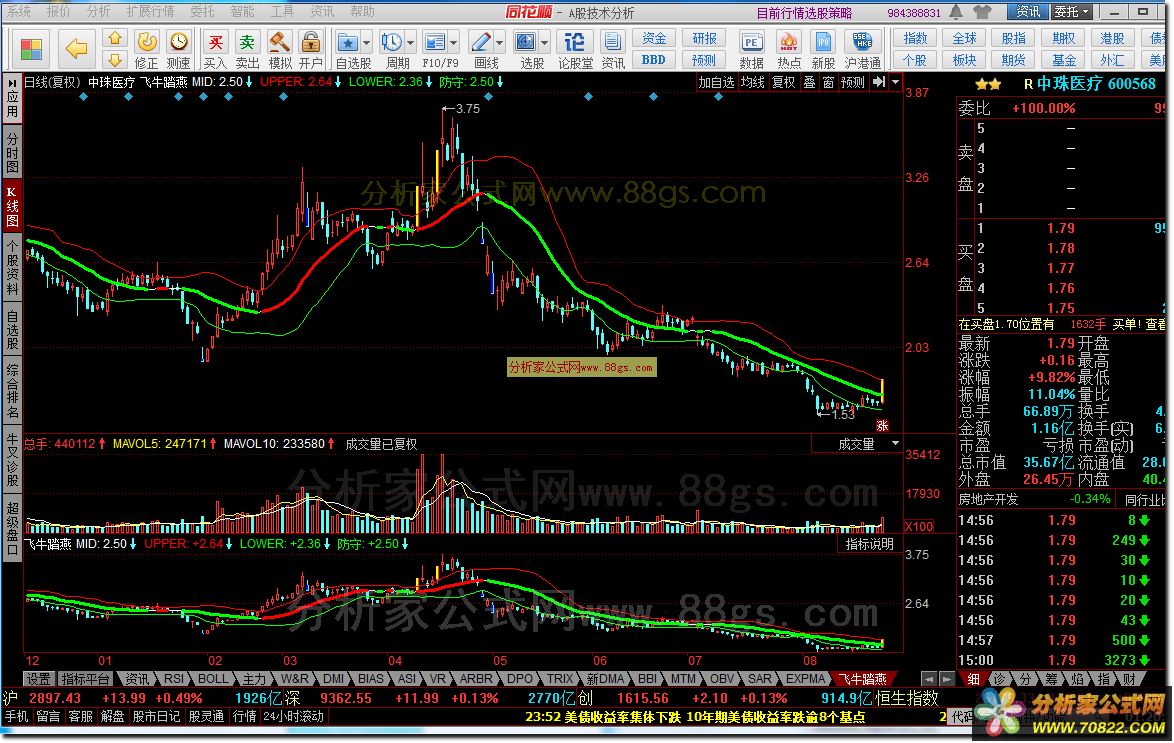Image resolution: width=1174 pixels, height=743 pixels.
Task: Click the colorful home grid icon
Action: pos(31,50)
